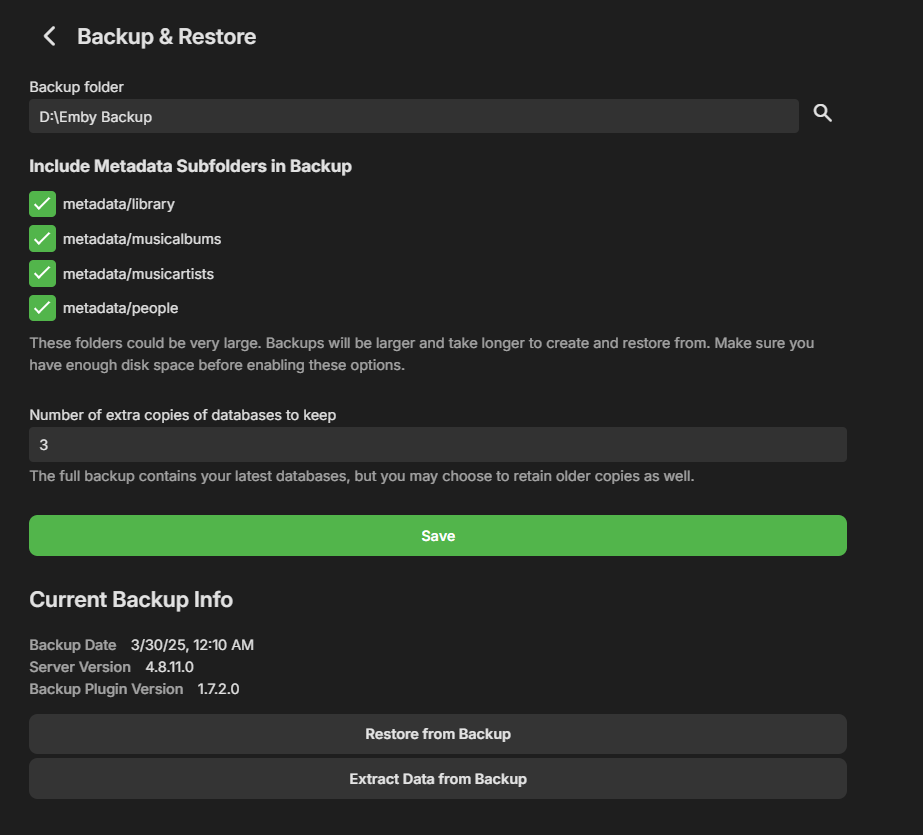Click the Backup & Restore page title
The image size is (923, 835).
click(166, 37)
